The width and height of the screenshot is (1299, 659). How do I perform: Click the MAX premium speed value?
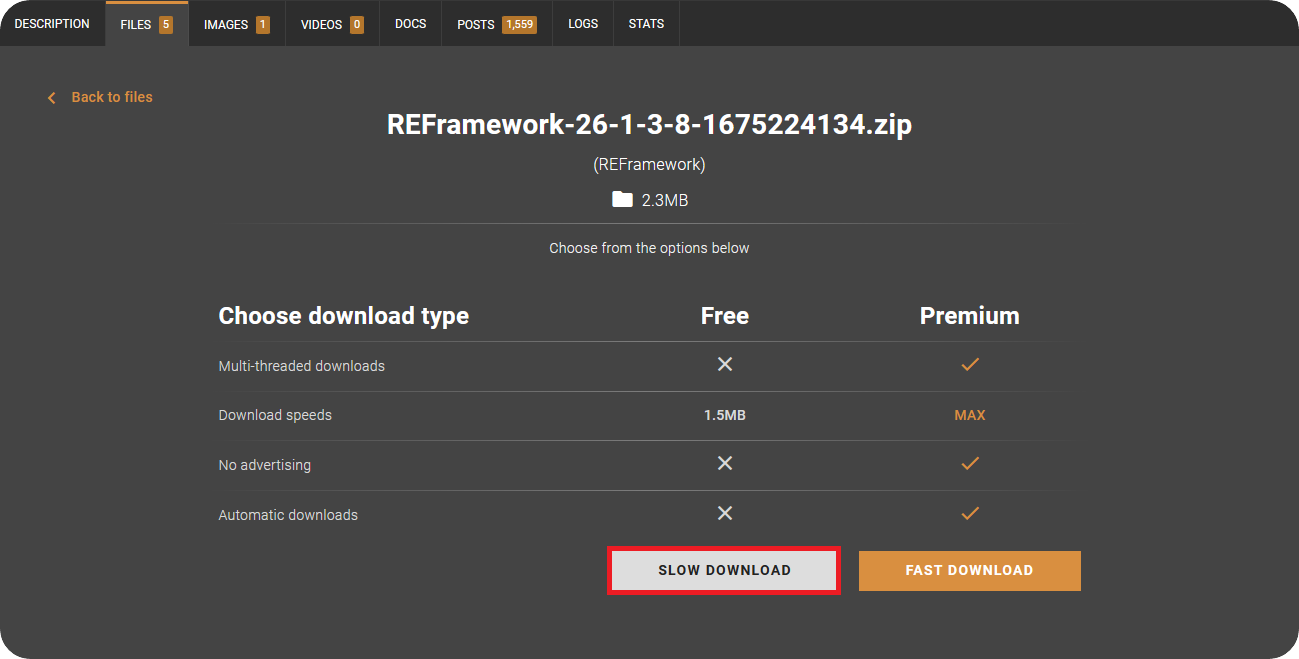[970, 415]
